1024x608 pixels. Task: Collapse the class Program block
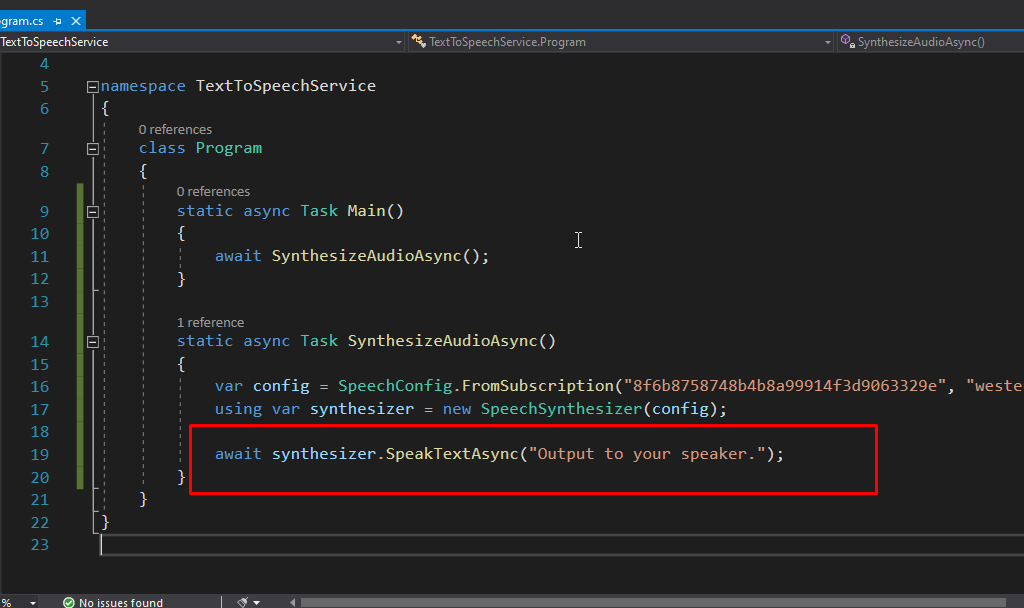(93, 148)
